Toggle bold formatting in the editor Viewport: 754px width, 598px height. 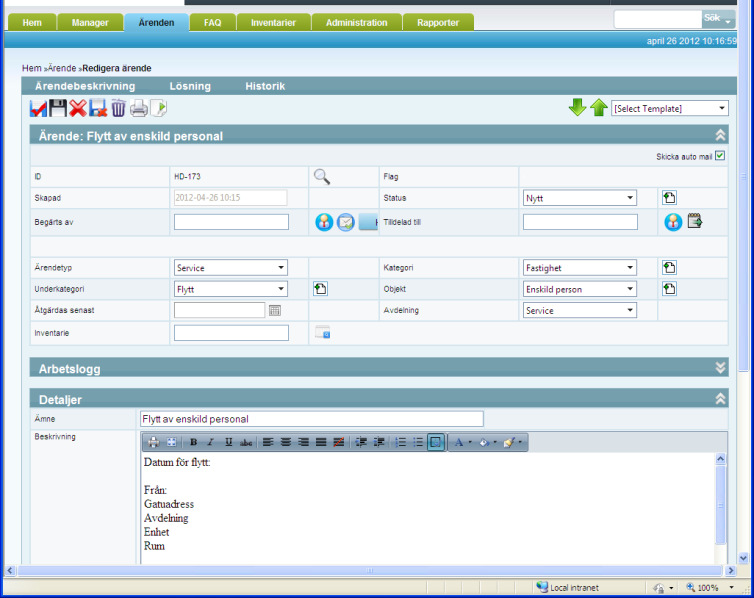click(x=193, y=442)
